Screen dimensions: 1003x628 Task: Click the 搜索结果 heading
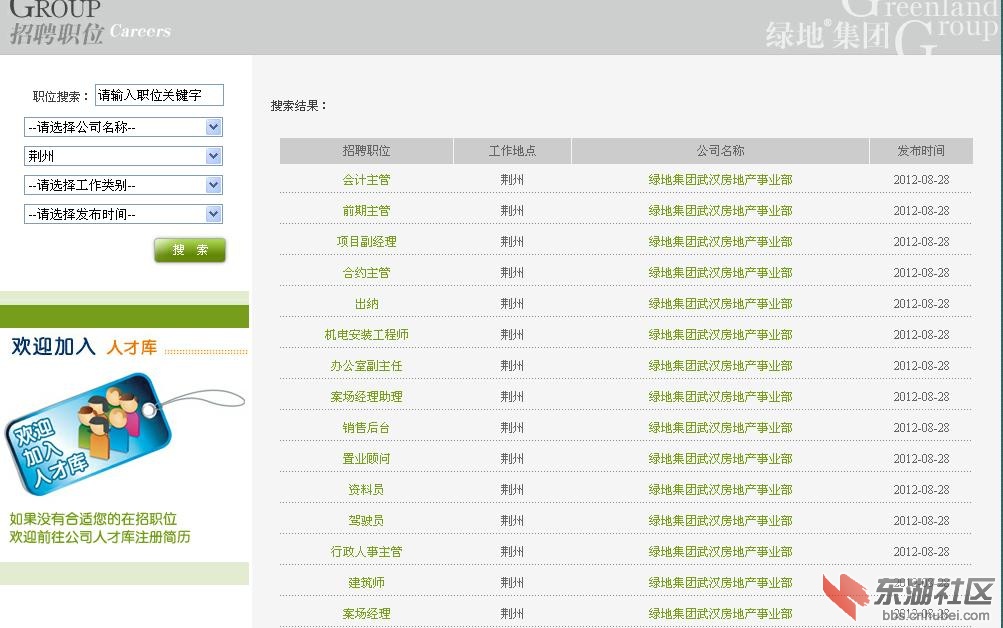tap(299, 106)
